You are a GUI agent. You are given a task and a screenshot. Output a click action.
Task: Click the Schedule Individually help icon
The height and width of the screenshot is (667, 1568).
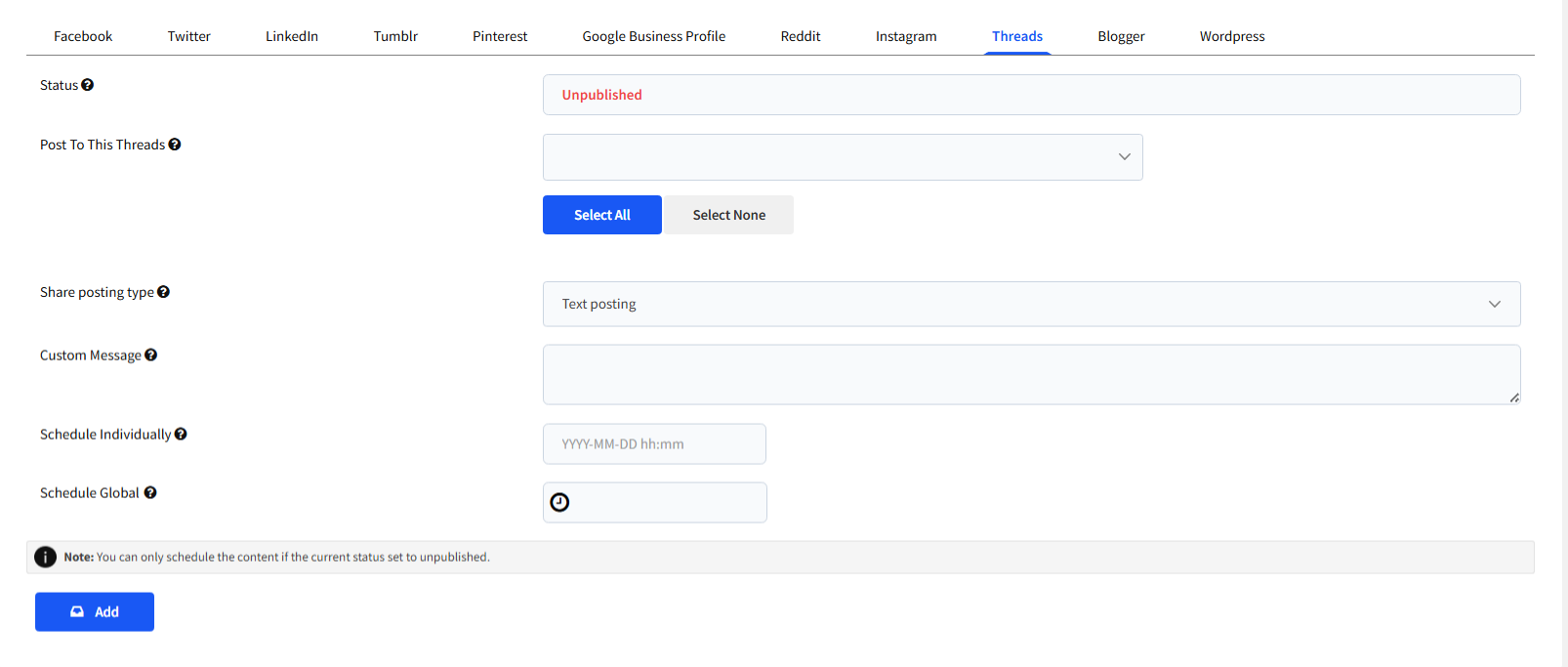pos(181,435)
